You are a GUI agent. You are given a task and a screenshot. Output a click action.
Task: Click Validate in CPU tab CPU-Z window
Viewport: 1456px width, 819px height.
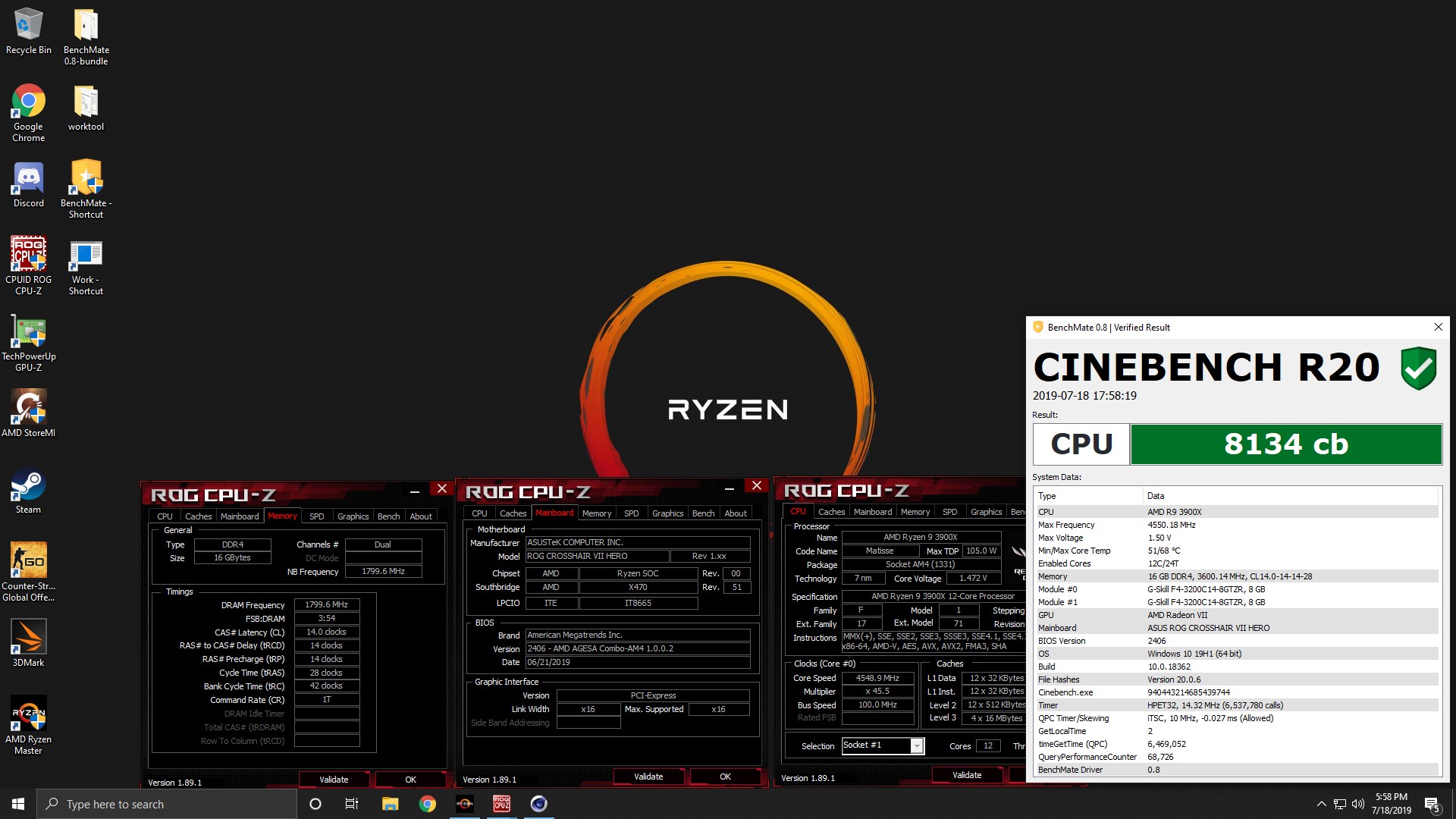point(967,775)
